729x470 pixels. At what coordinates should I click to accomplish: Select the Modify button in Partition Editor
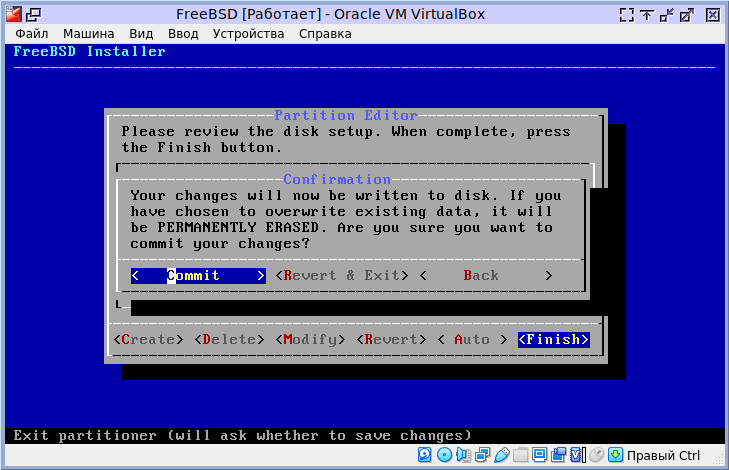point(311,339)
